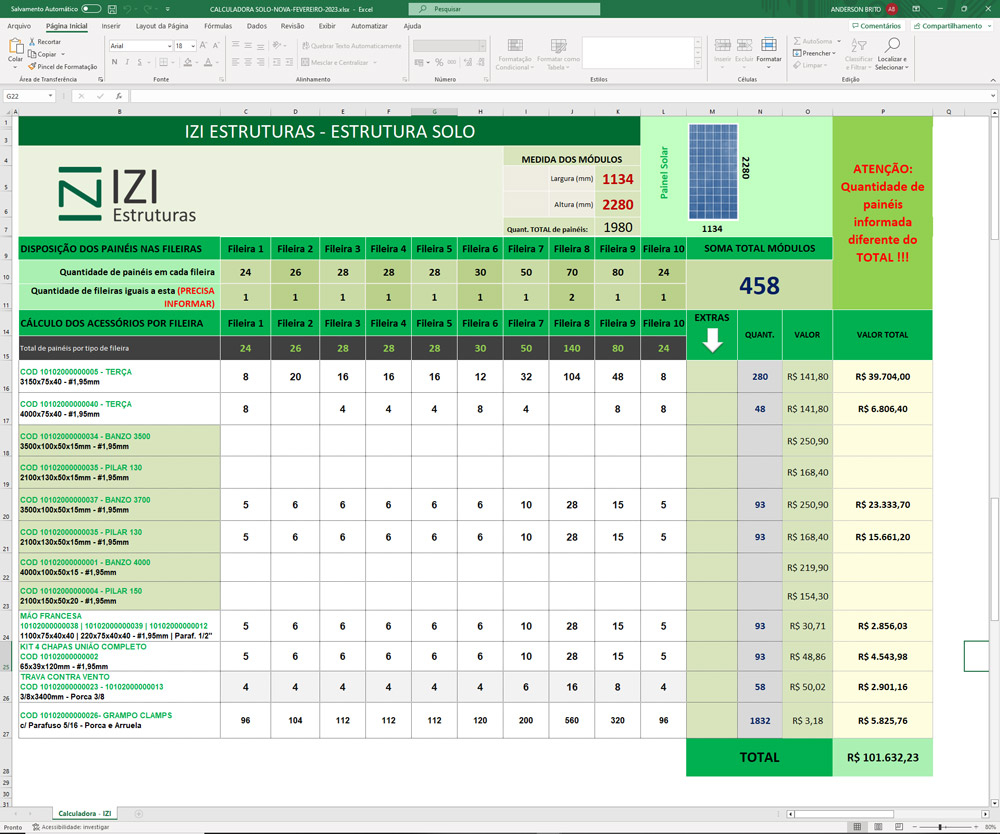Click the zoom slider handle
Image resolution: width=1000 pixels, height=834 pixels.
[939, 827]
